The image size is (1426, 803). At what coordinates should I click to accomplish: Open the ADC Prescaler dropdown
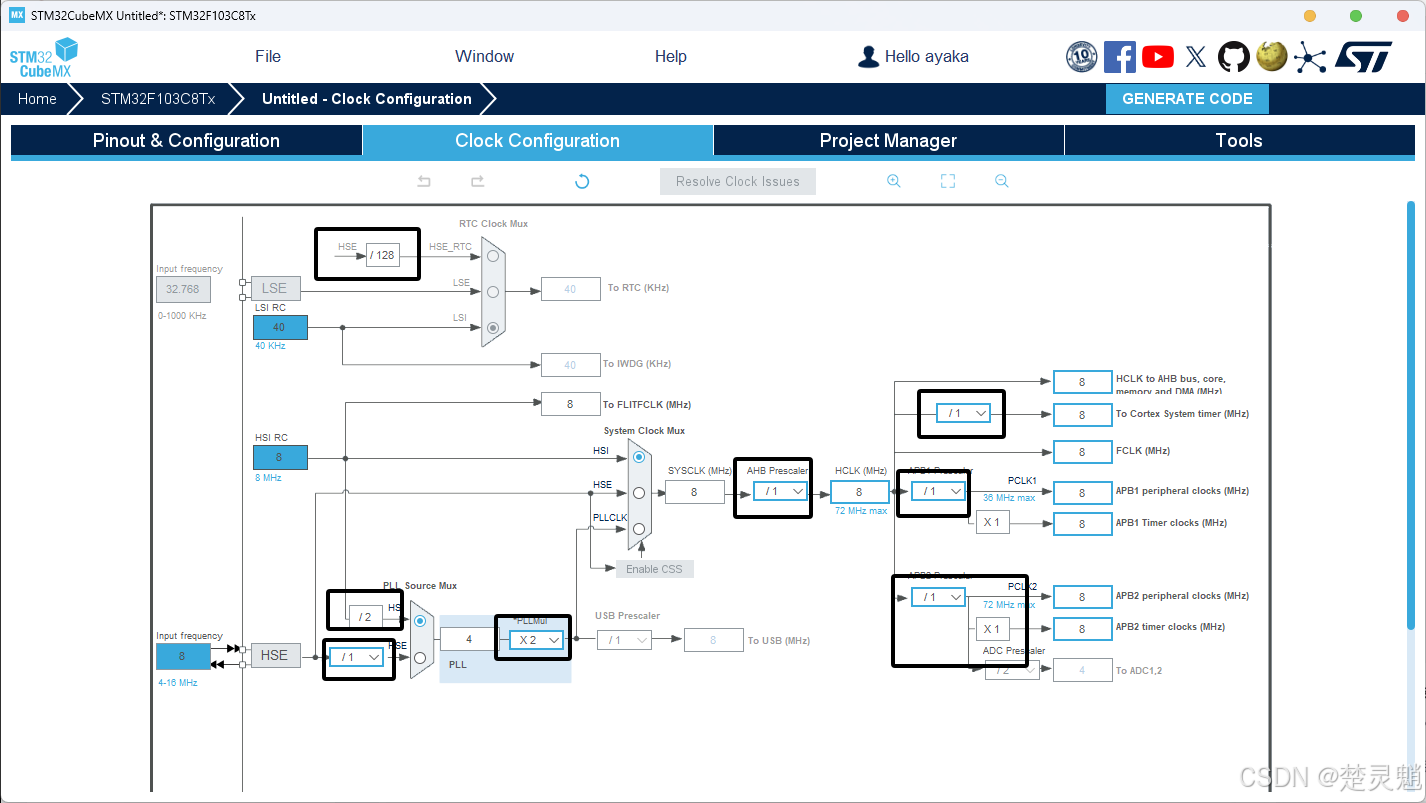pos(1012,671)
